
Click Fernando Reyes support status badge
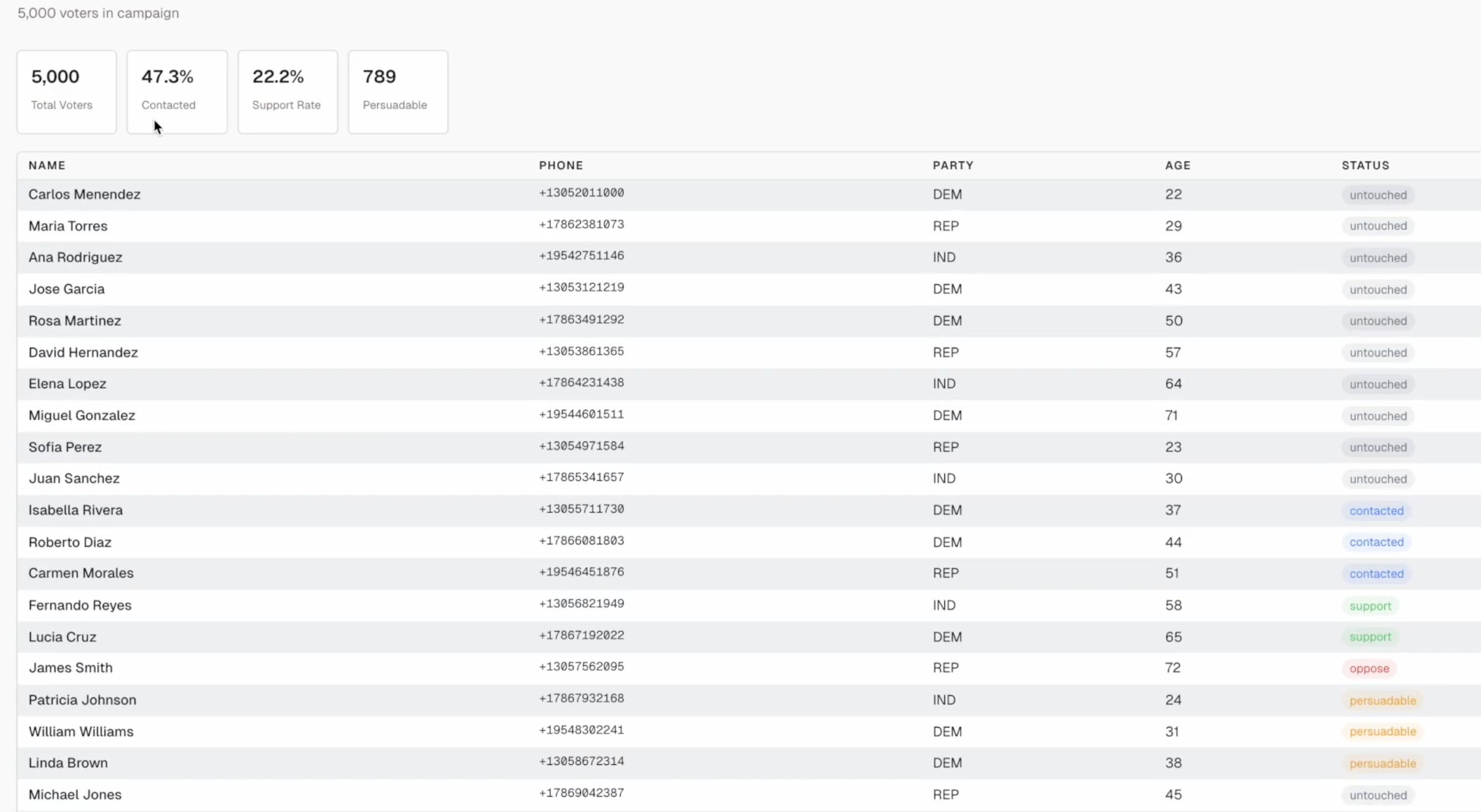(1370, 606)
